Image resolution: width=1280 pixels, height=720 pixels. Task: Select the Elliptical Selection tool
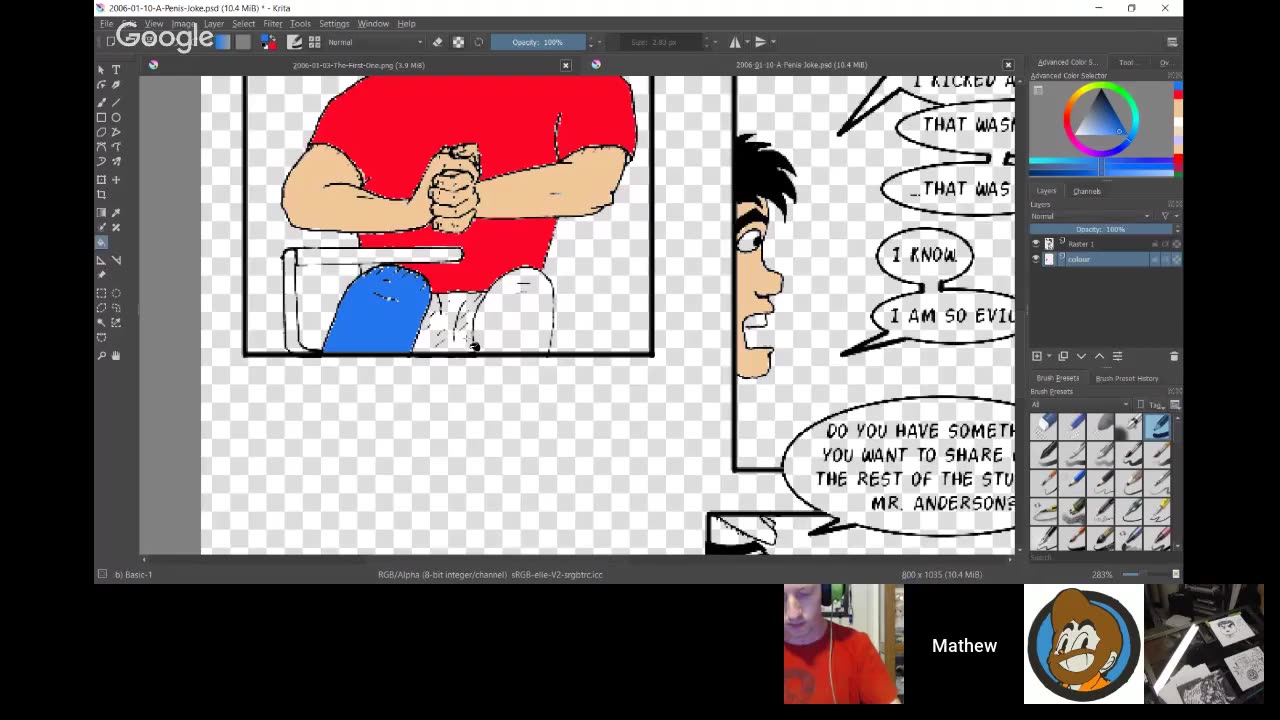(116, 293)
